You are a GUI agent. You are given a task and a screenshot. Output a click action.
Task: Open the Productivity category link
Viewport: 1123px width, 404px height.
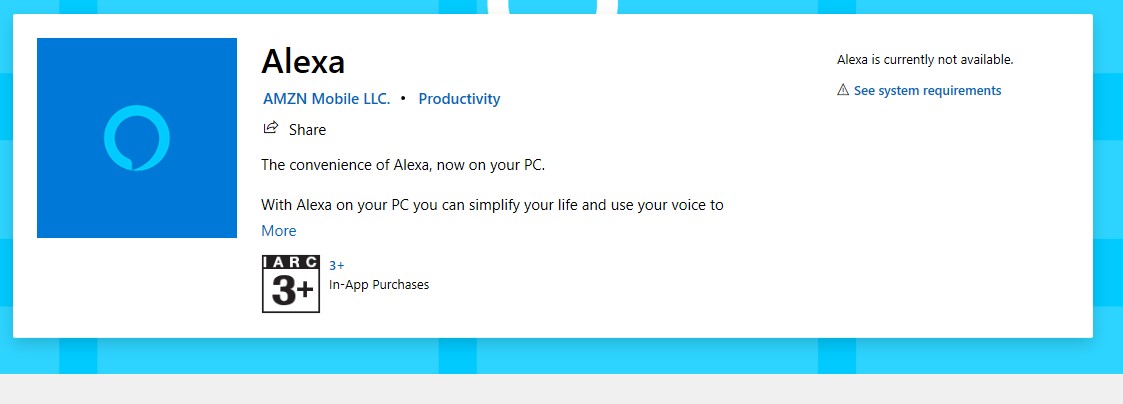pos(459,99)
